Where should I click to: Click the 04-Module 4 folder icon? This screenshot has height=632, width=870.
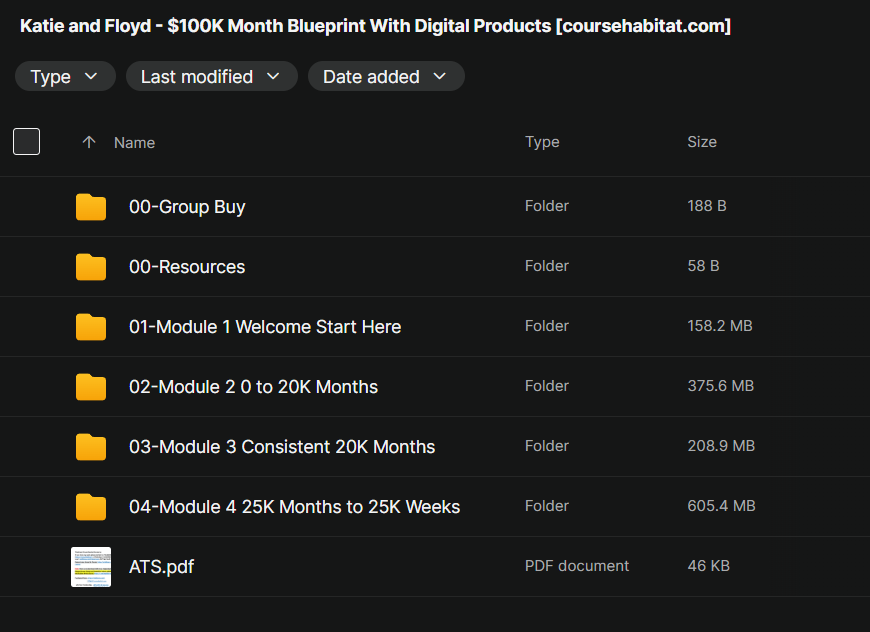tap(91, 507)
